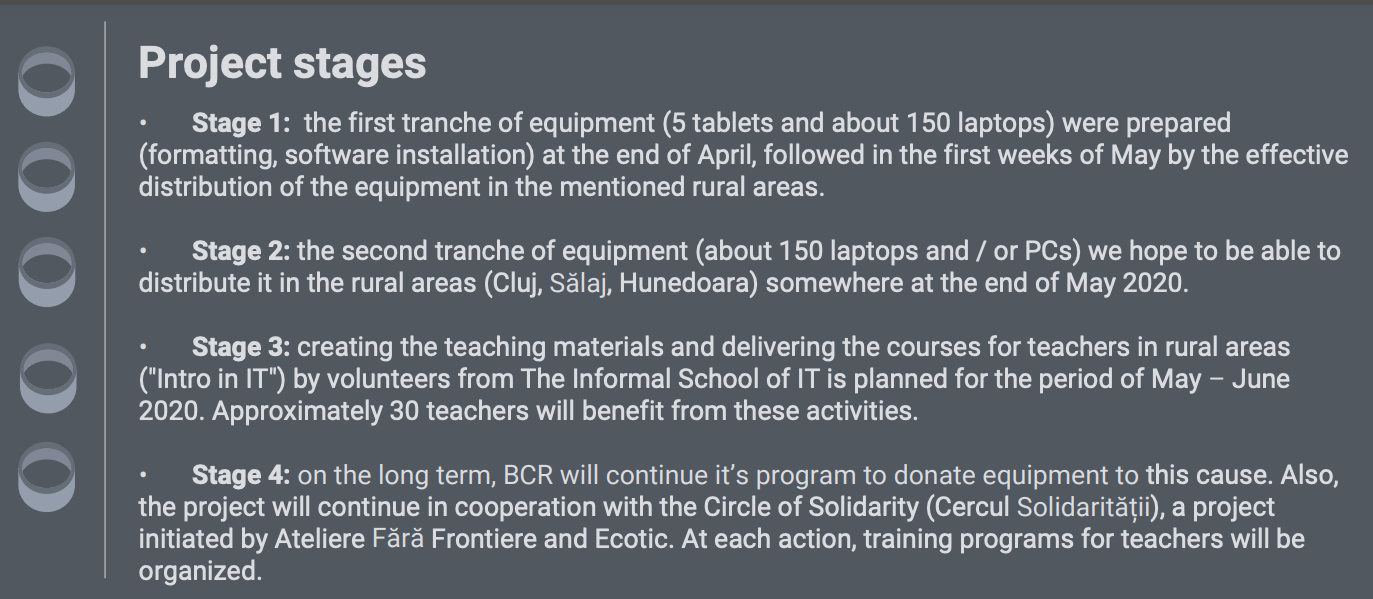Viewport: 1373px width, 599px height.
Task: Click the word Sălaj in Stage 2
Action: (579, 283)
